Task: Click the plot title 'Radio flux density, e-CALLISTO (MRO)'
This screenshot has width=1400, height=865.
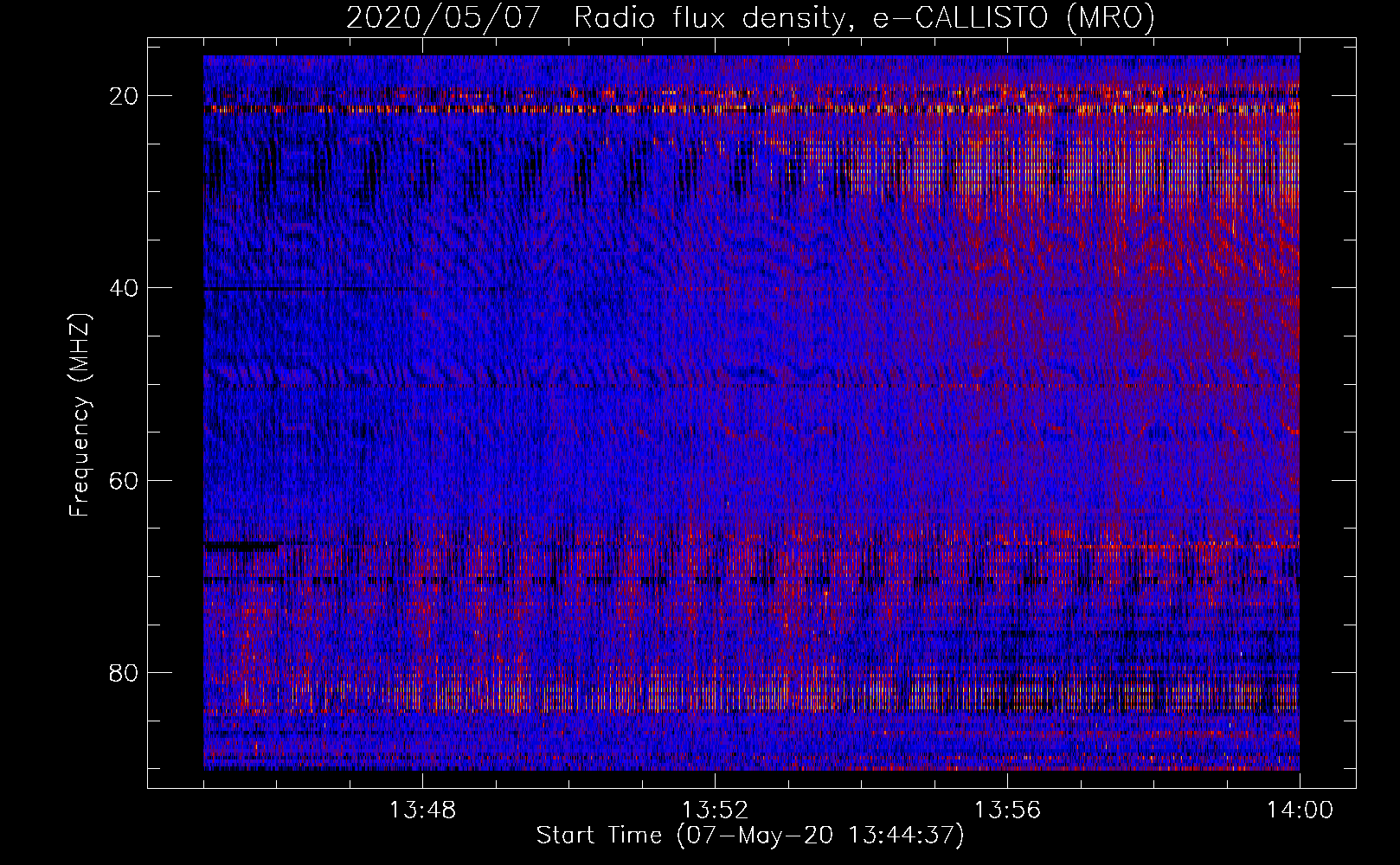Action: pos(864,17)
